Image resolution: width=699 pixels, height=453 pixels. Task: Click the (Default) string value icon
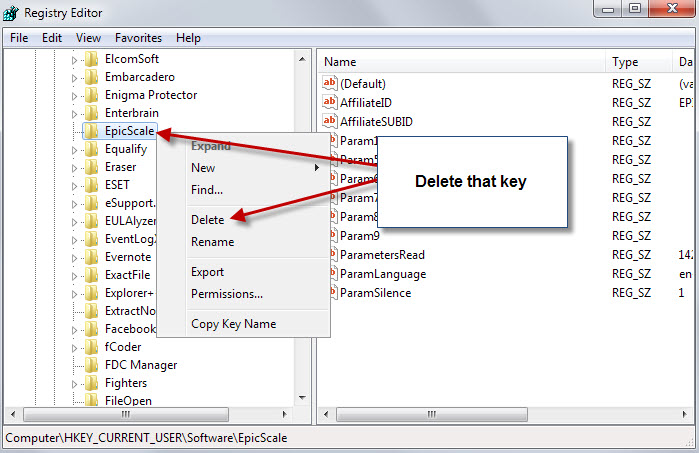[x=330, y=83]
